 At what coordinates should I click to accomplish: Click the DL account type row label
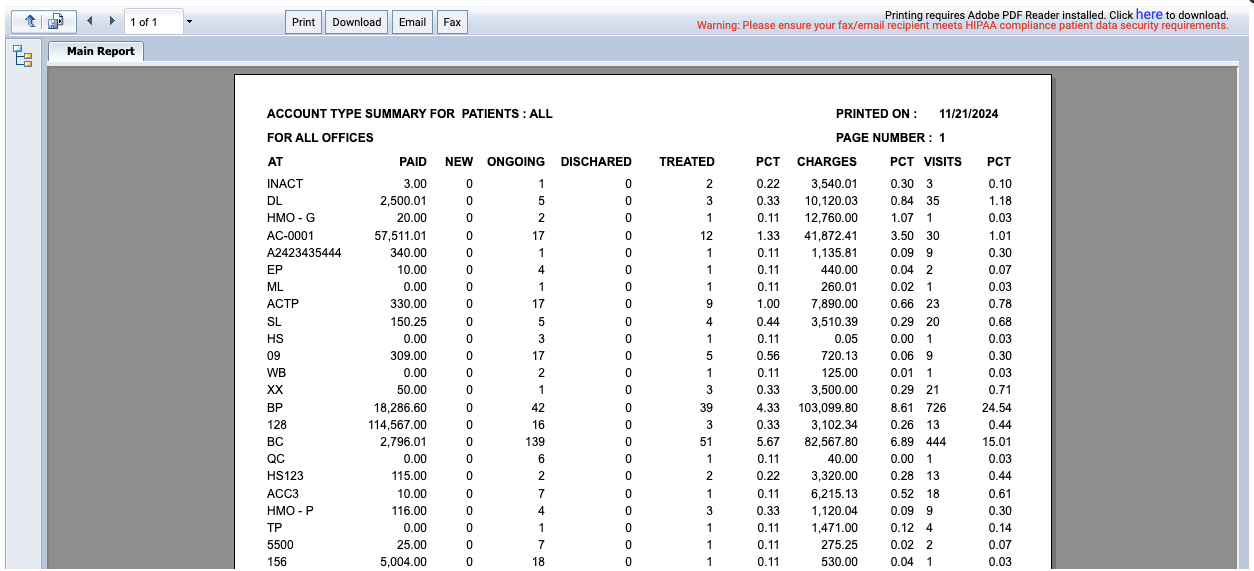coord(275,201)
